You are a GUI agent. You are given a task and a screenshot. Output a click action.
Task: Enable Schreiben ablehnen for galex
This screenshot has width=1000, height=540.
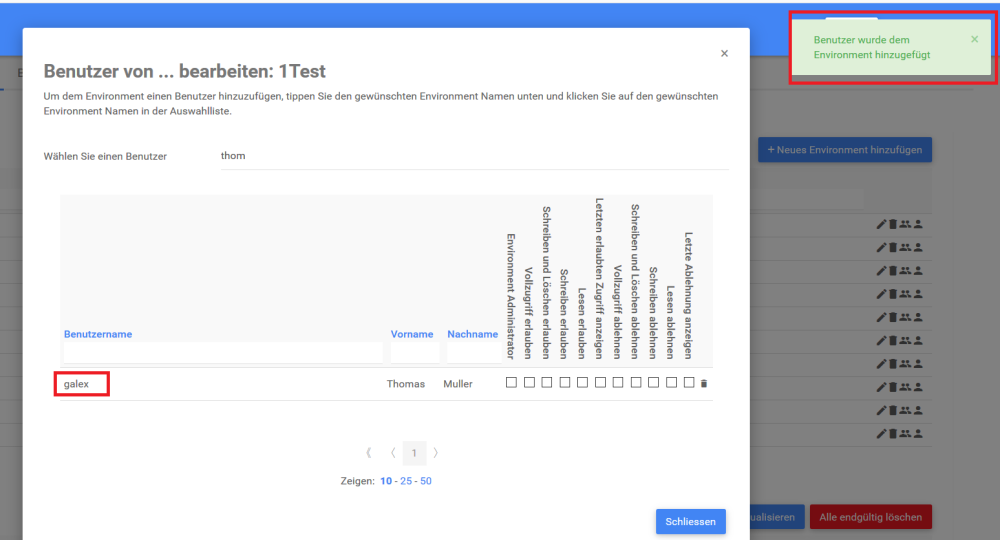point(653,383)
